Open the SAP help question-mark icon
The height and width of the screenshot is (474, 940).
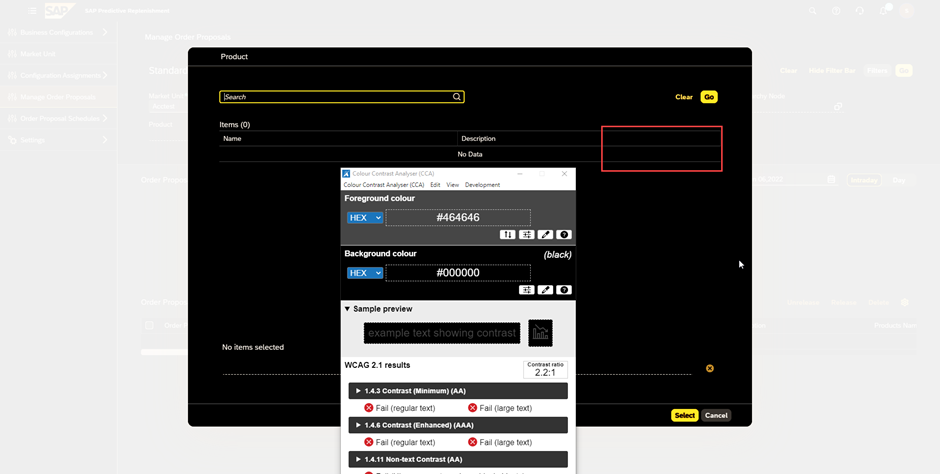836,11
